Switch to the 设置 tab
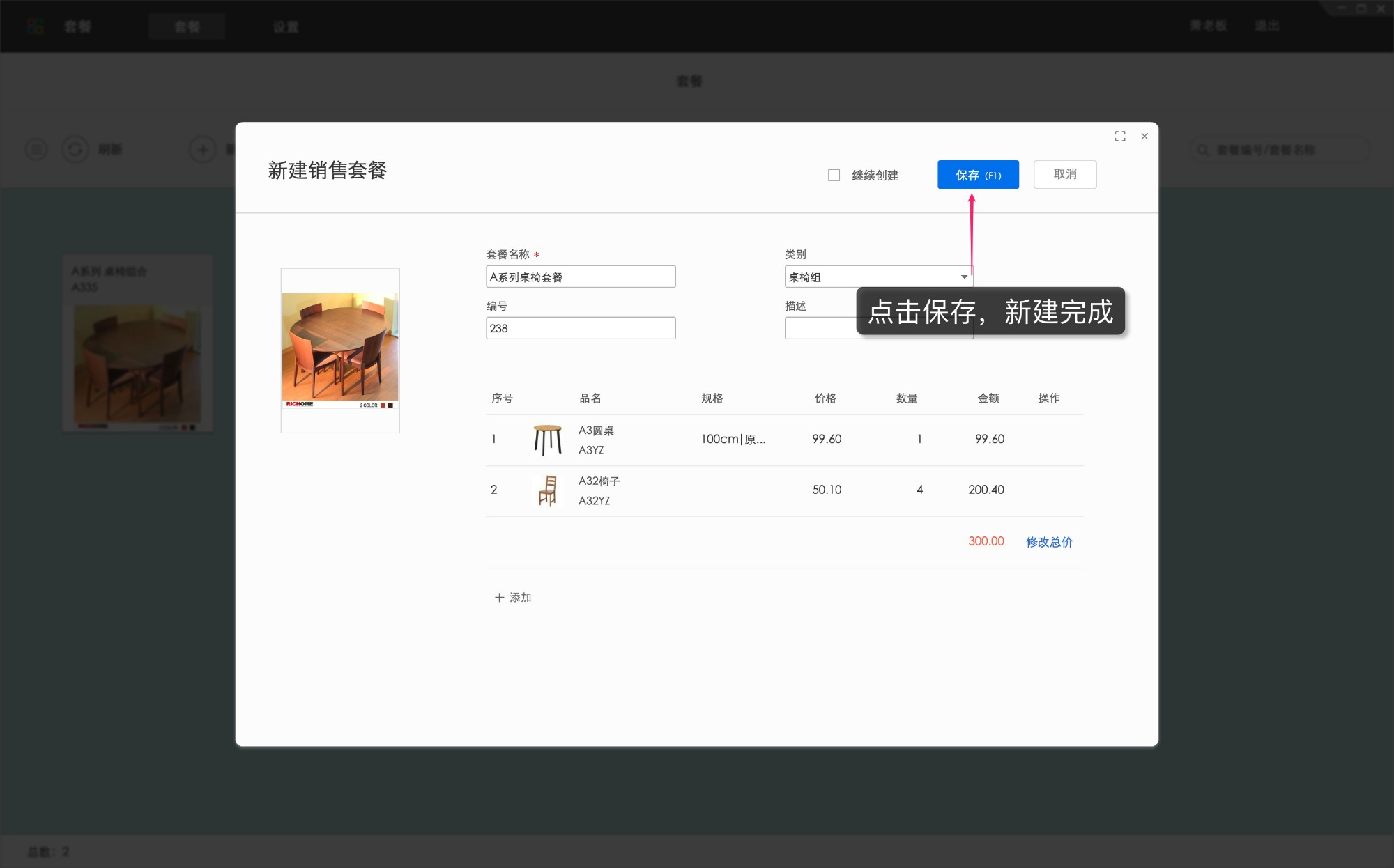Viewport: 1394px width, 868px height. coord(285,26)
